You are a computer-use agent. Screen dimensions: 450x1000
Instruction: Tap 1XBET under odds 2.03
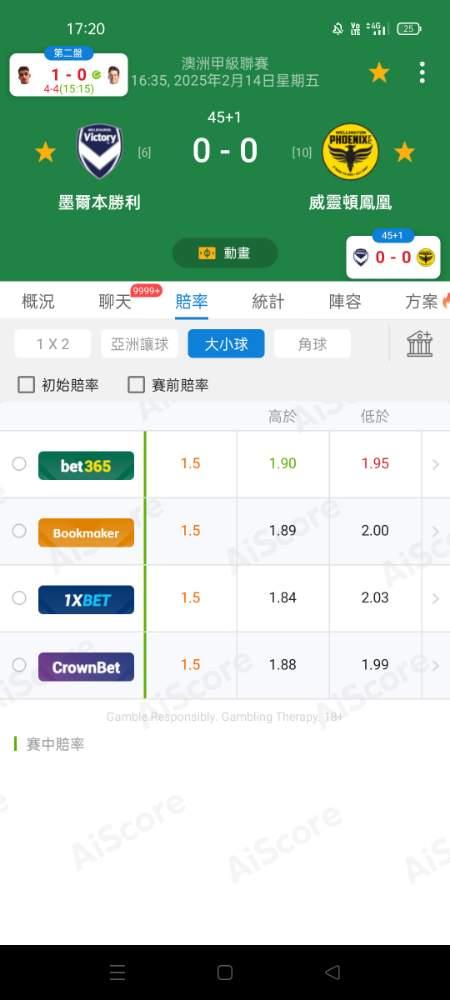[375, 598]
